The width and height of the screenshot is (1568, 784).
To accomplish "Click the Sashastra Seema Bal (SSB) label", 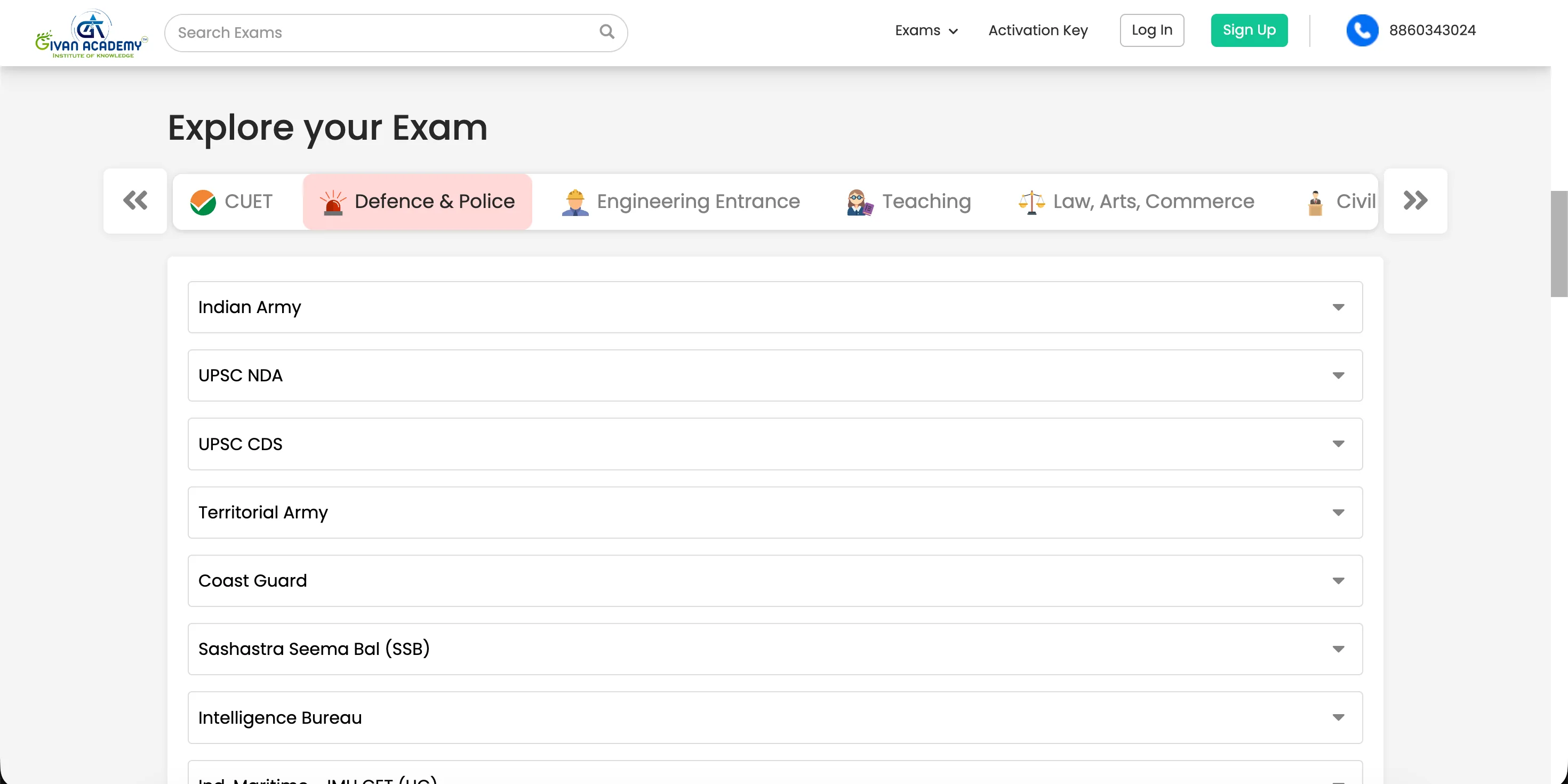I will point(314,649).
